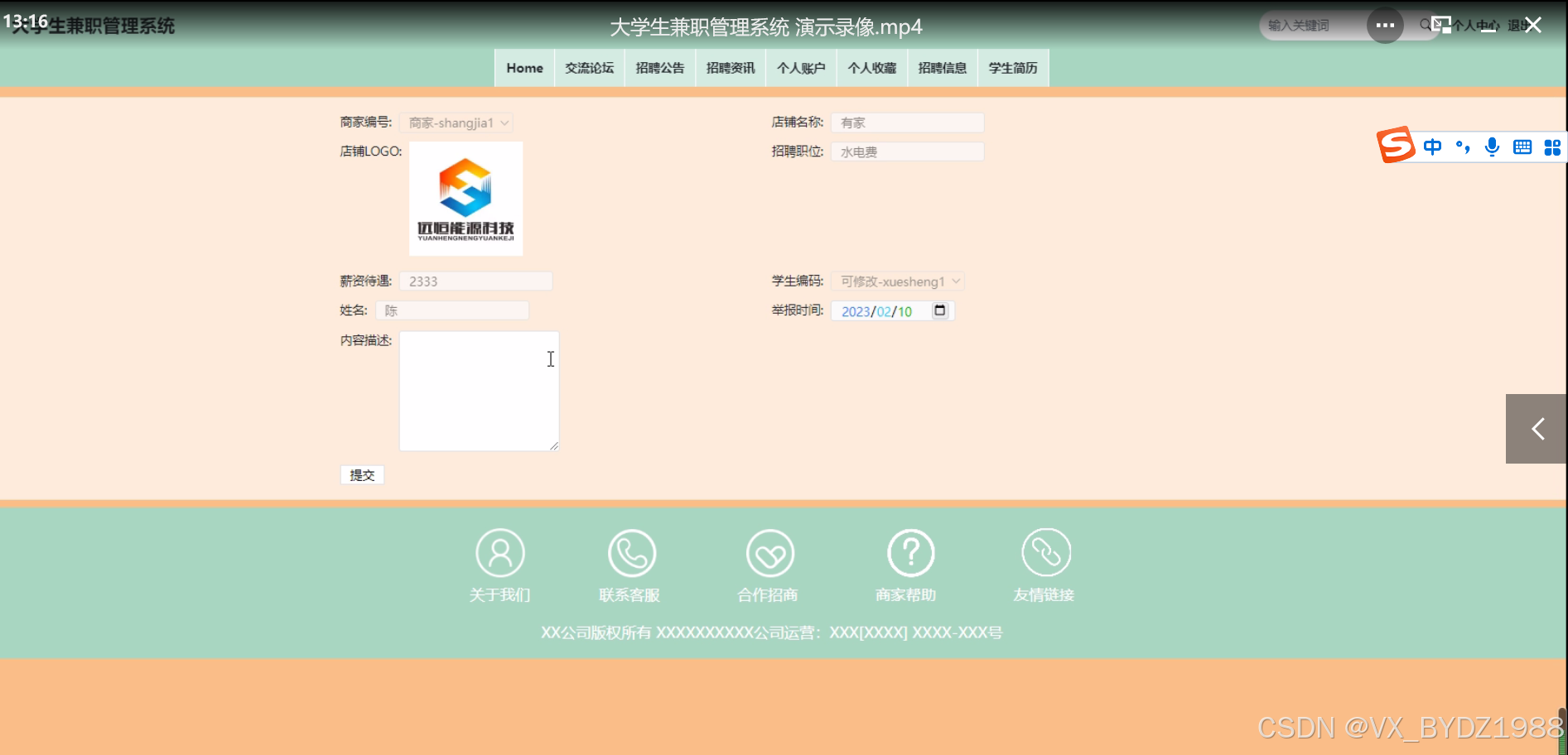The width and height of the screenshot is (1568, 755).
Task: Open the video player more options (three dots) menu
Action: coord(1385,26)
